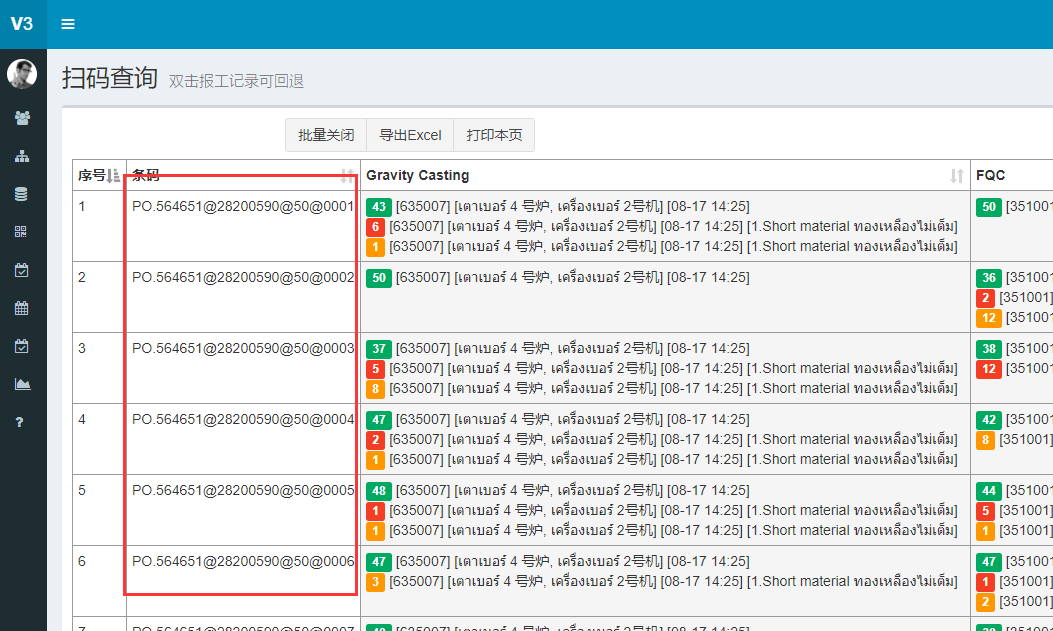This screenshot has height=631, width=1053.
Task: Open the calendar grid sidebar icon
Action: 22,308
